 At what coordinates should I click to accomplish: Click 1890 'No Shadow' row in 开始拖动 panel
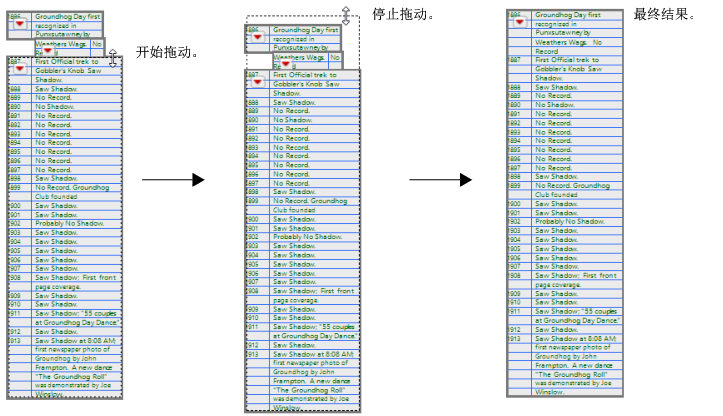point(54,107)
